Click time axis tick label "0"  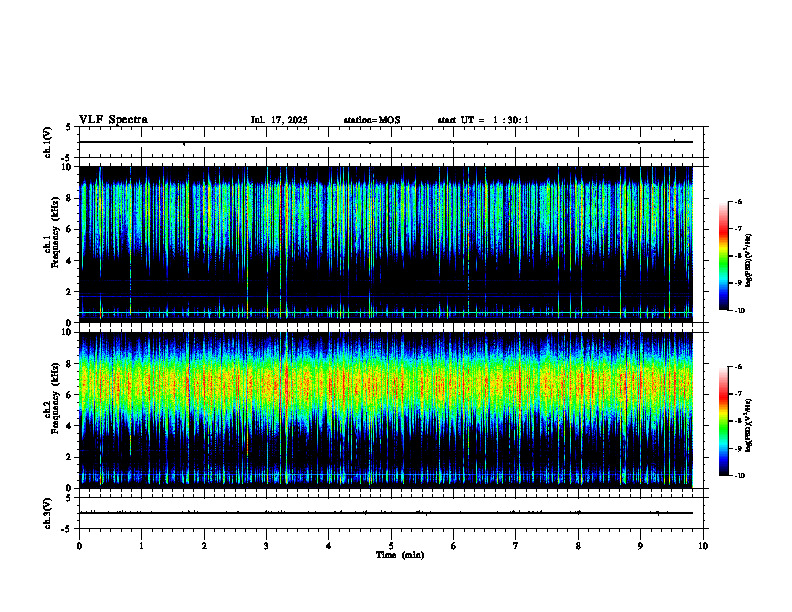point(79,546)
